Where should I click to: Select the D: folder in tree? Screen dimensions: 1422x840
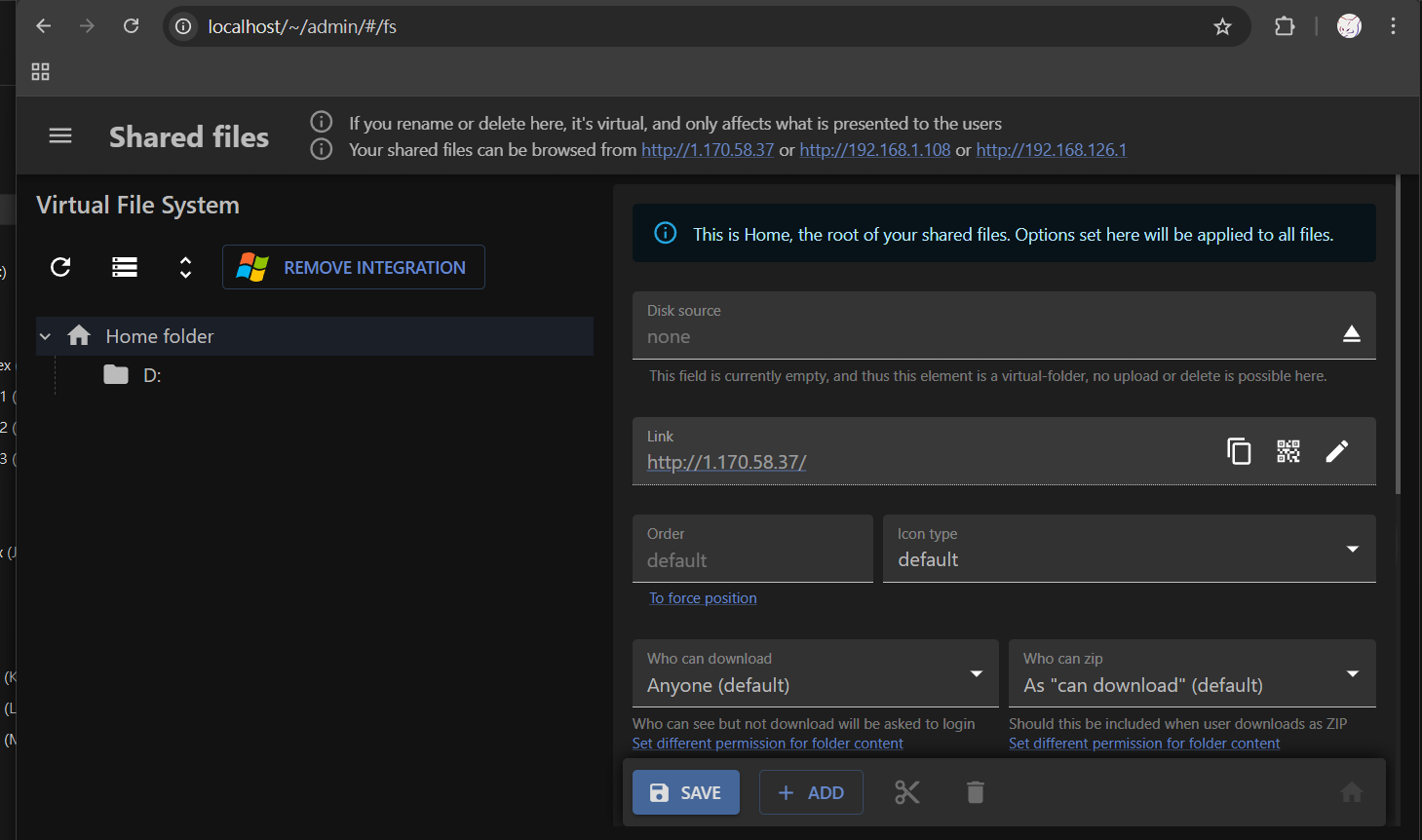152,375
